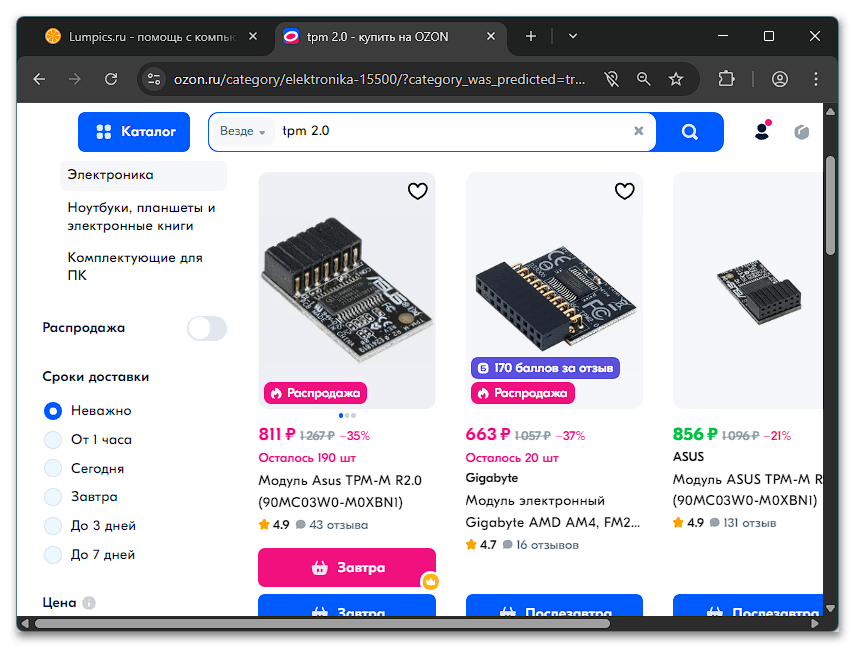
Task: Switch to the Lumpics.ru tab
Action: 152,37
